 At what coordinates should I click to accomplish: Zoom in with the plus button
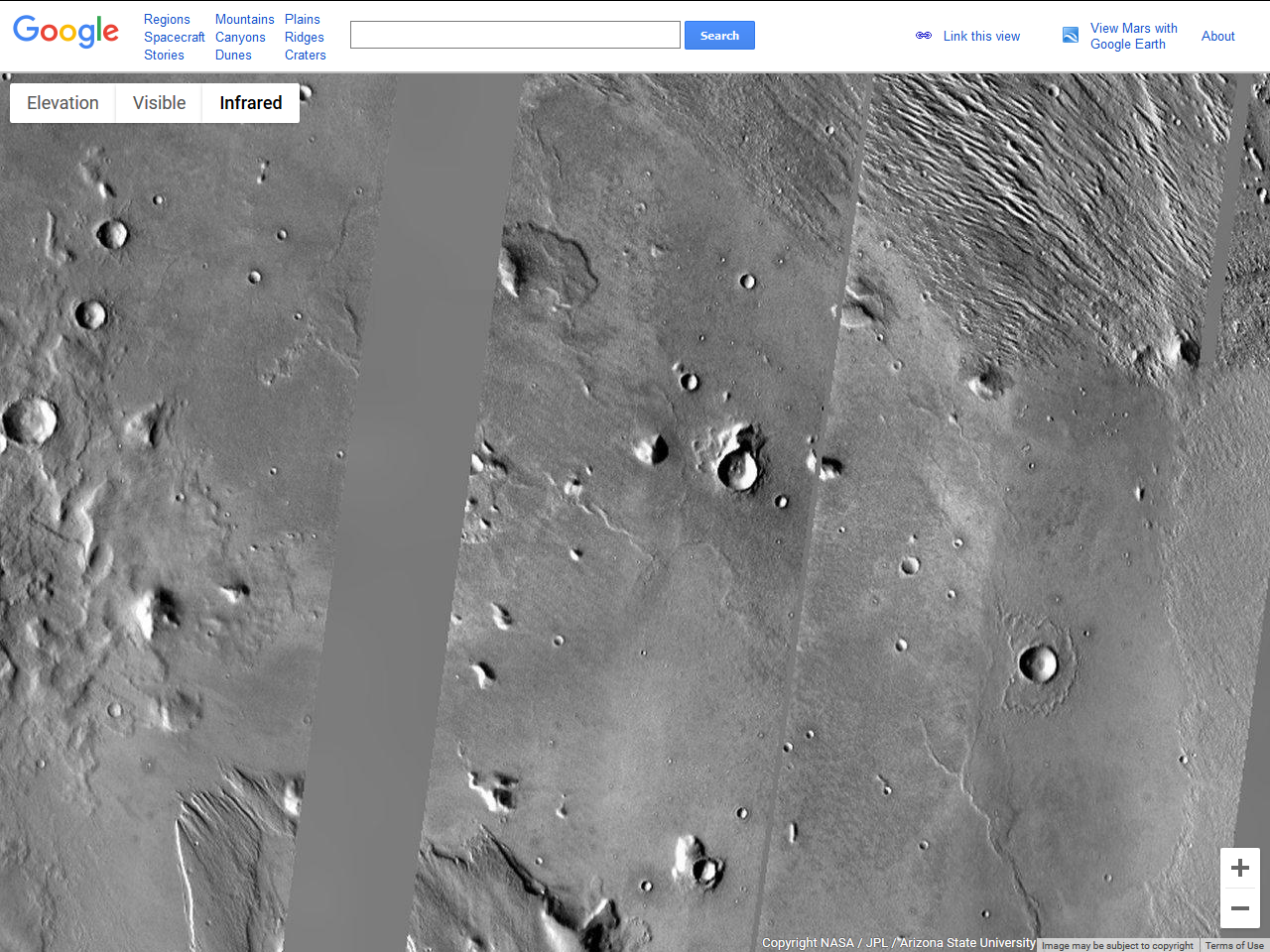[1240, 869]
